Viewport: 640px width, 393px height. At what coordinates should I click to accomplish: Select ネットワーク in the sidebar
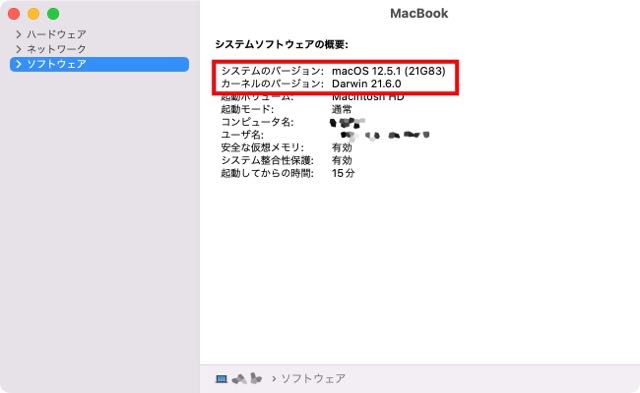click(x=56, y=49)
